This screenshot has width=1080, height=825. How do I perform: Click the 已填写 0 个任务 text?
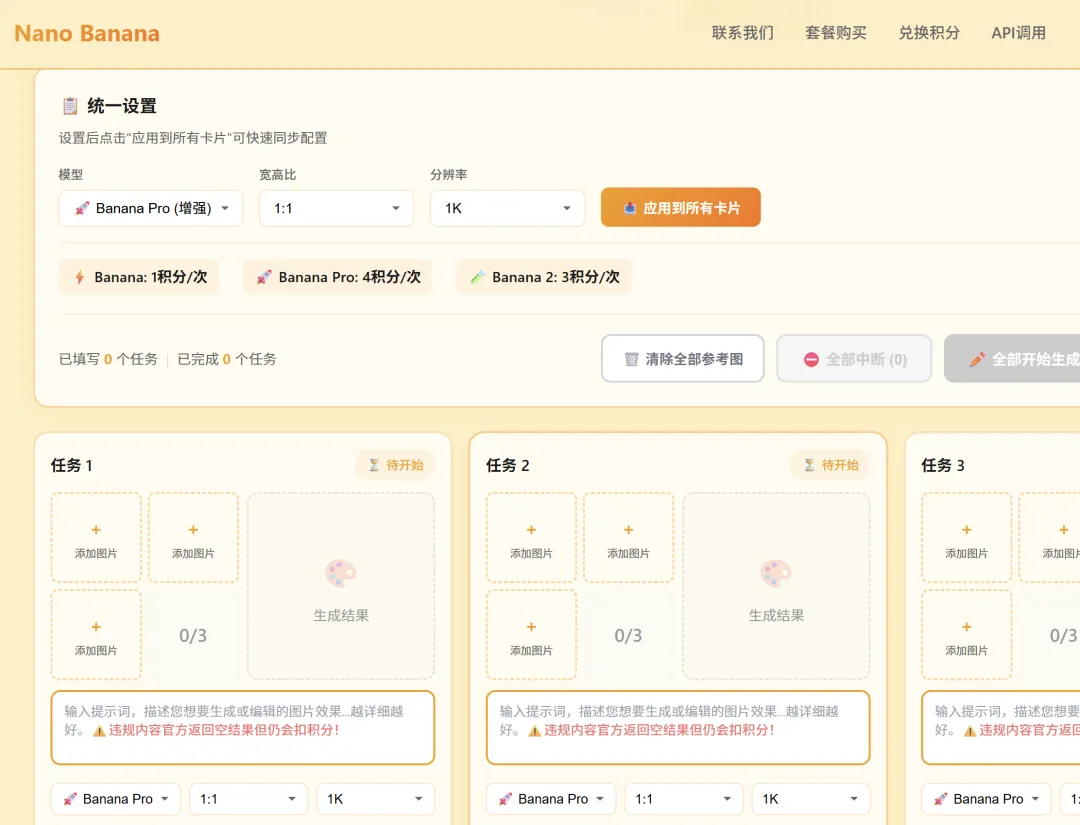(x=108, y=359)
